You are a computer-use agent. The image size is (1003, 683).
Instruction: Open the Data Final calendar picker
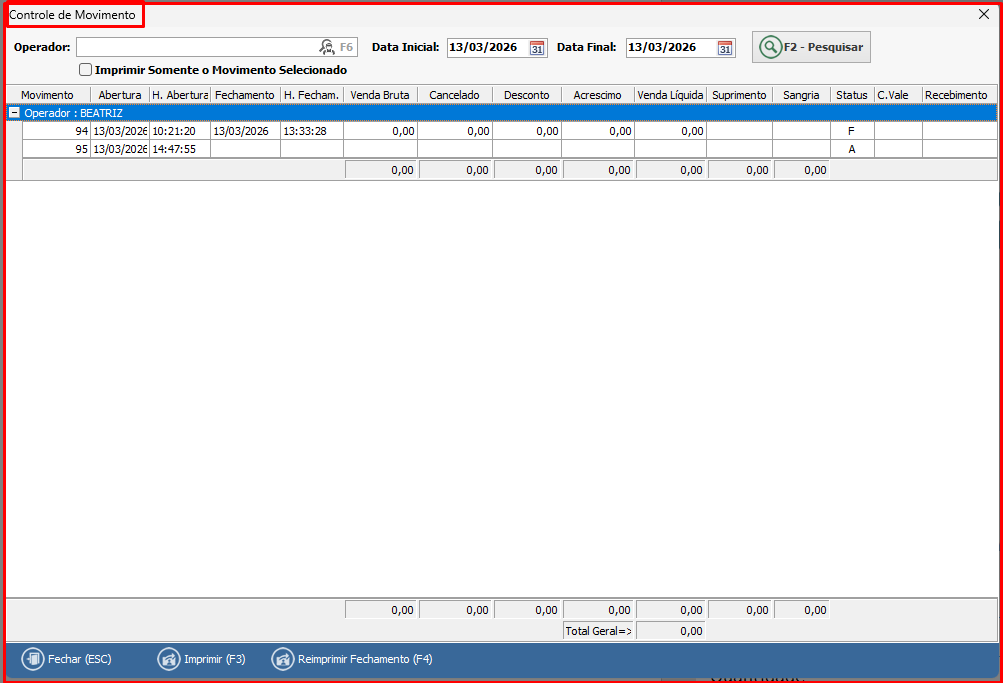pyautogui.click(x=725, y=48)
